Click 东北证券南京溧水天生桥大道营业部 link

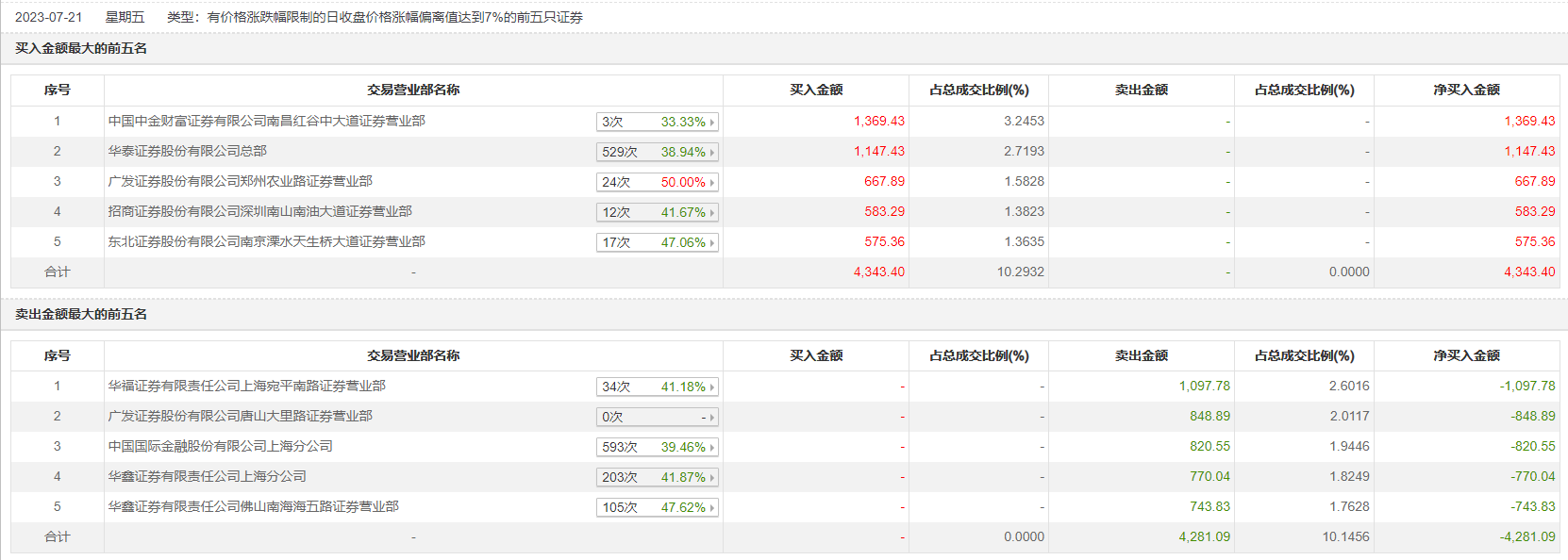point(266,242)
